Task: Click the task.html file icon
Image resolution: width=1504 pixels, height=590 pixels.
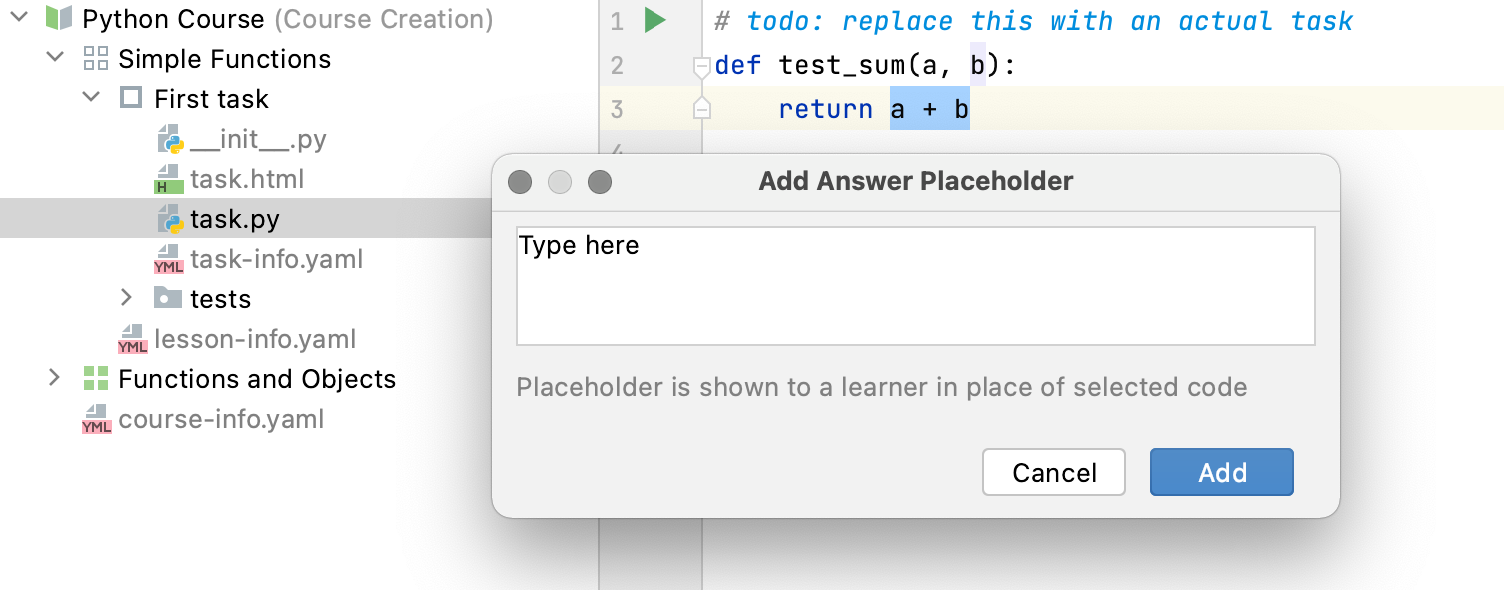Action: coord(168,179)
